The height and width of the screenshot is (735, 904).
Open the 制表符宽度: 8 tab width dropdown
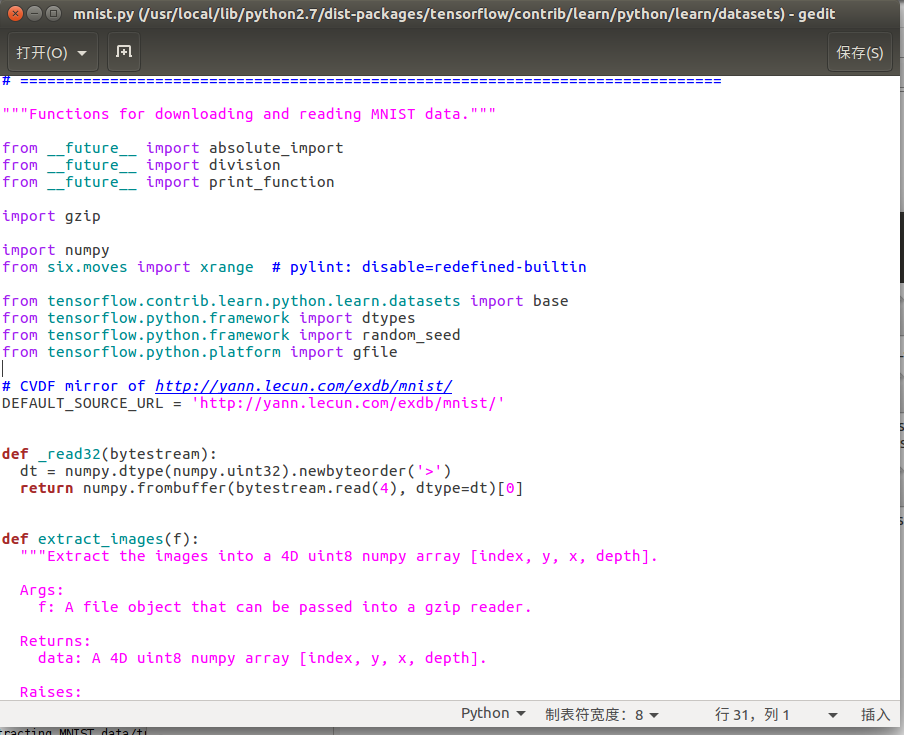coord(602,715)
